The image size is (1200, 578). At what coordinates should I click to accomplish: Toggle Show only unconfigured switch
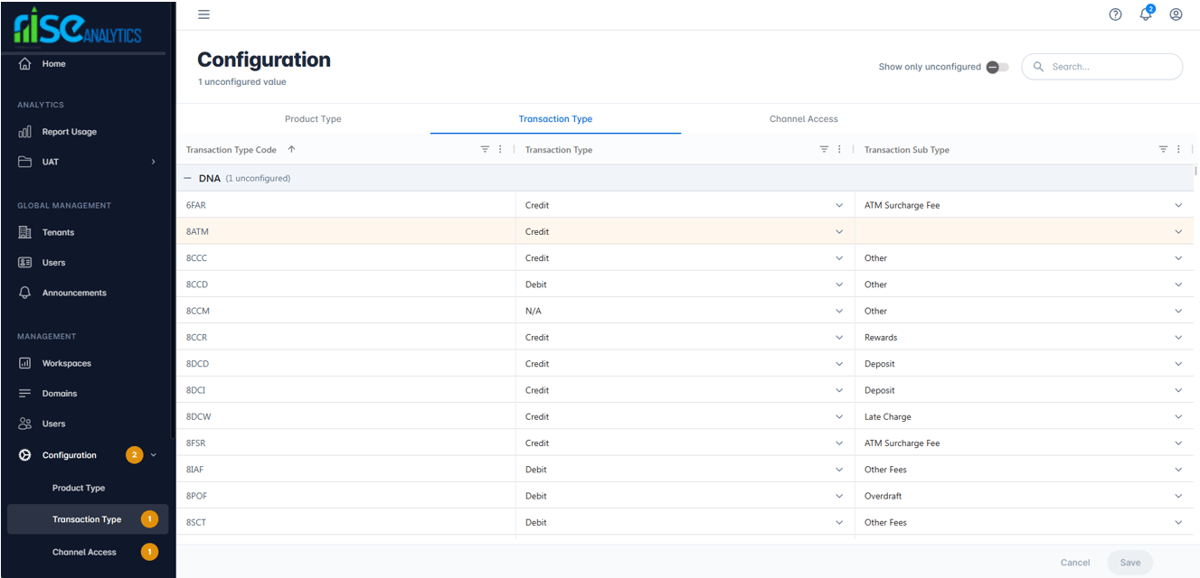pyautogui.click(x=997, y=67)
